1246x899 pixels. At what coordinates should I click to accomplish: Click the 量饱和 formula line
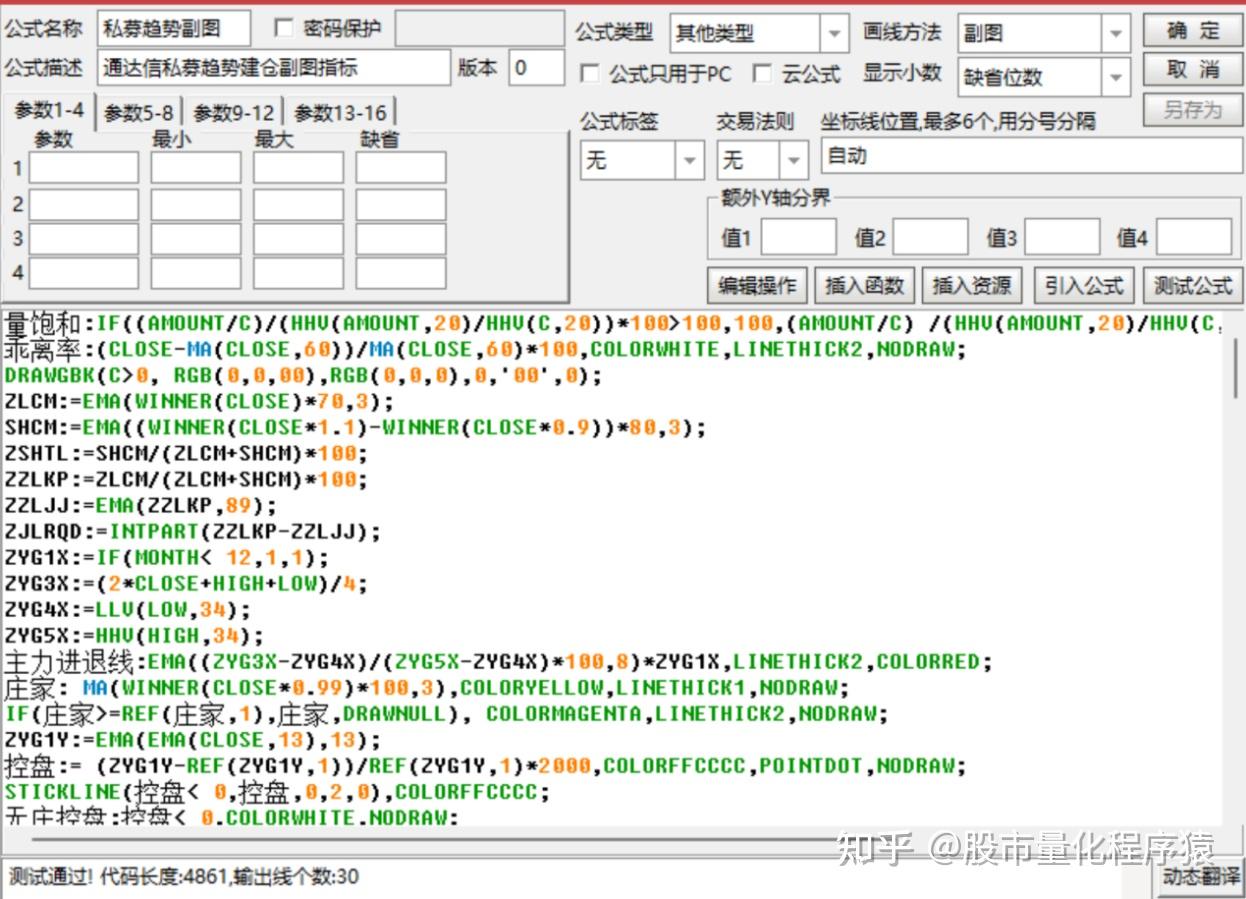pyautogui.click(x=613, y=324)
